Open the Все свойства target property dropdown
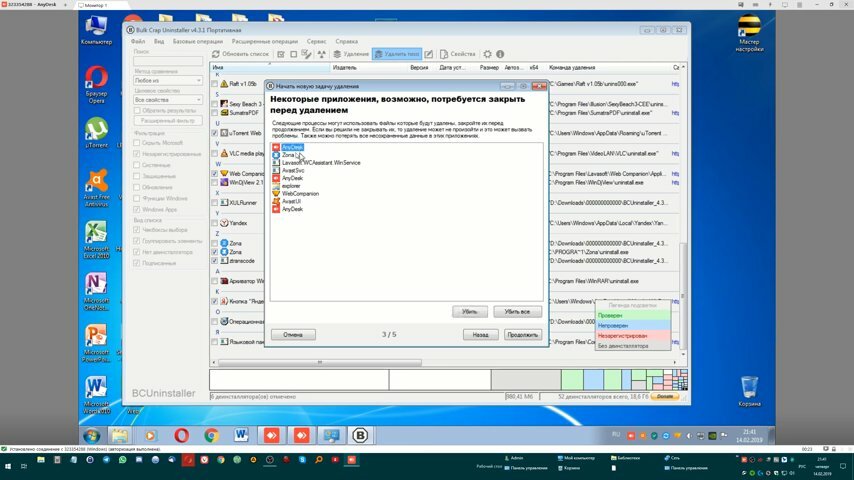The width and height of the screenshot is (854, 480). pyautogui.click(x=168, y=100)
